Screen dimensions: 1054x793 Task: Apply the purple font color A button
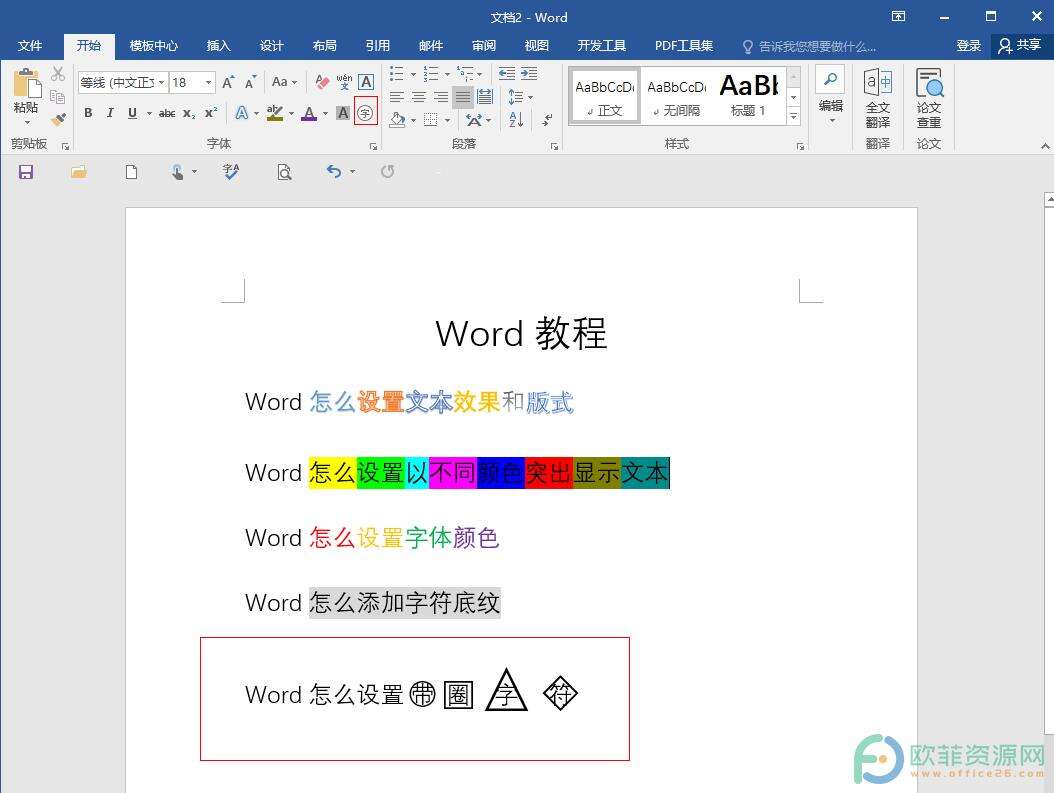tap(309, 113)
